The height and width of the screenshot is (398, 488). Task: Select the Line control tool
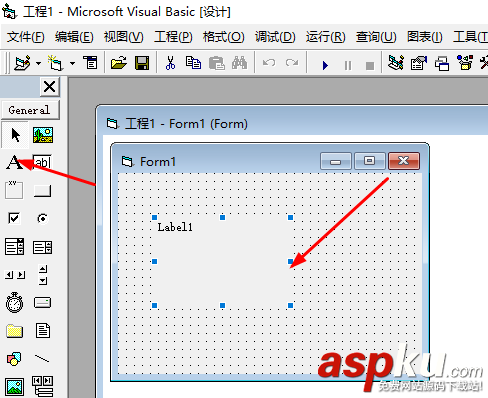click(42, 359)
